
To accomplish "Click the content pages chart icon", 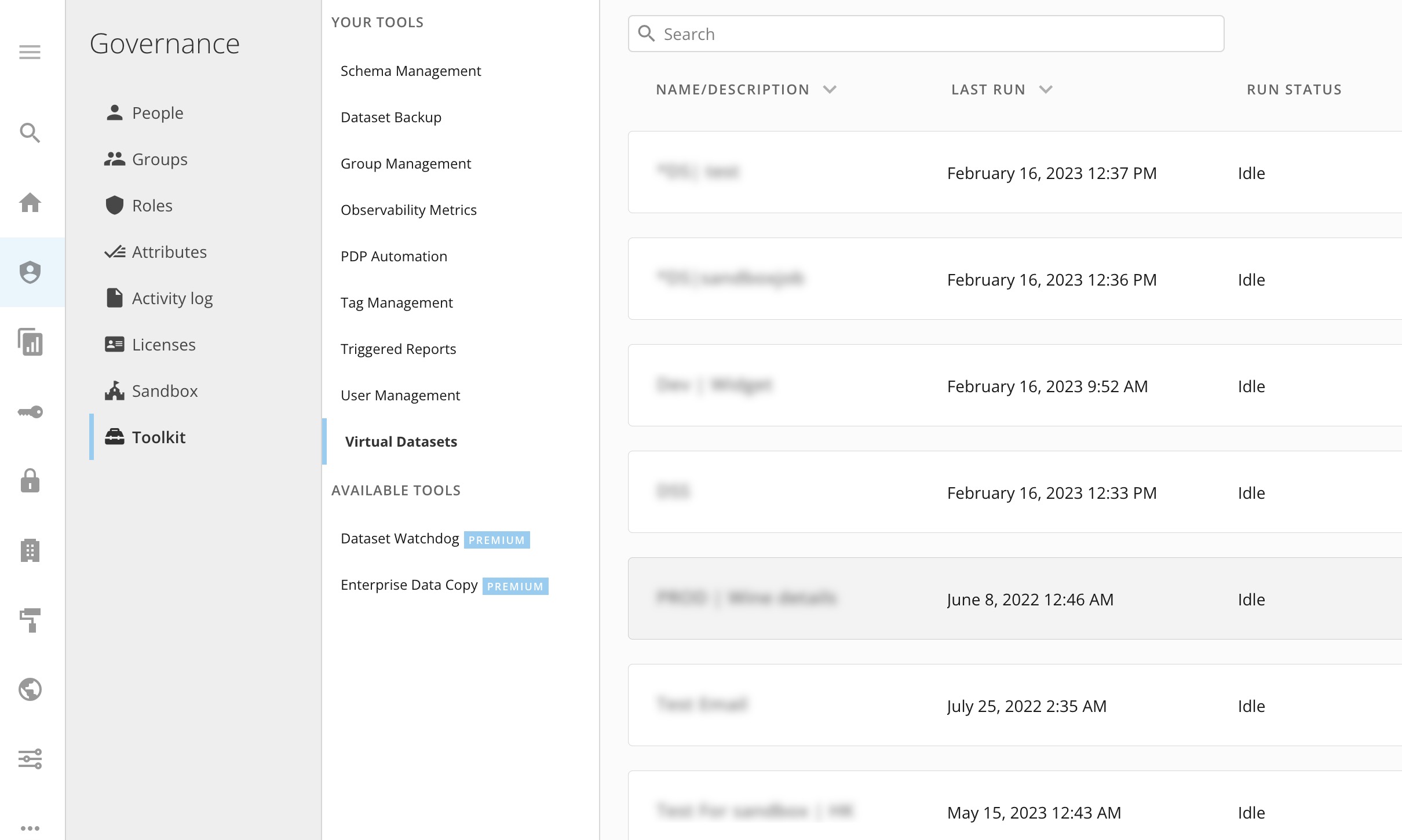I will point(30,343).
